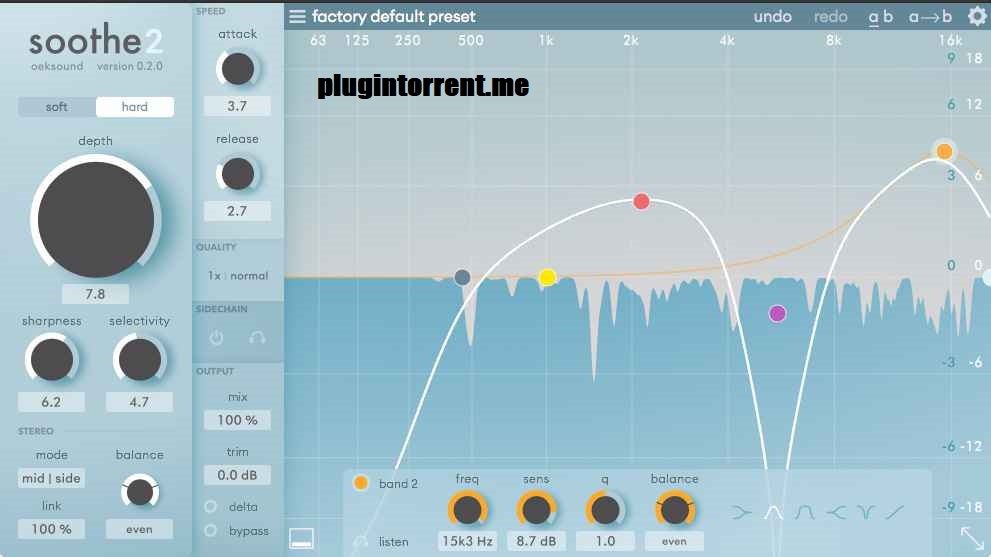Toggle the a b comparison switch
991x557 pixels.
point(880,17)
